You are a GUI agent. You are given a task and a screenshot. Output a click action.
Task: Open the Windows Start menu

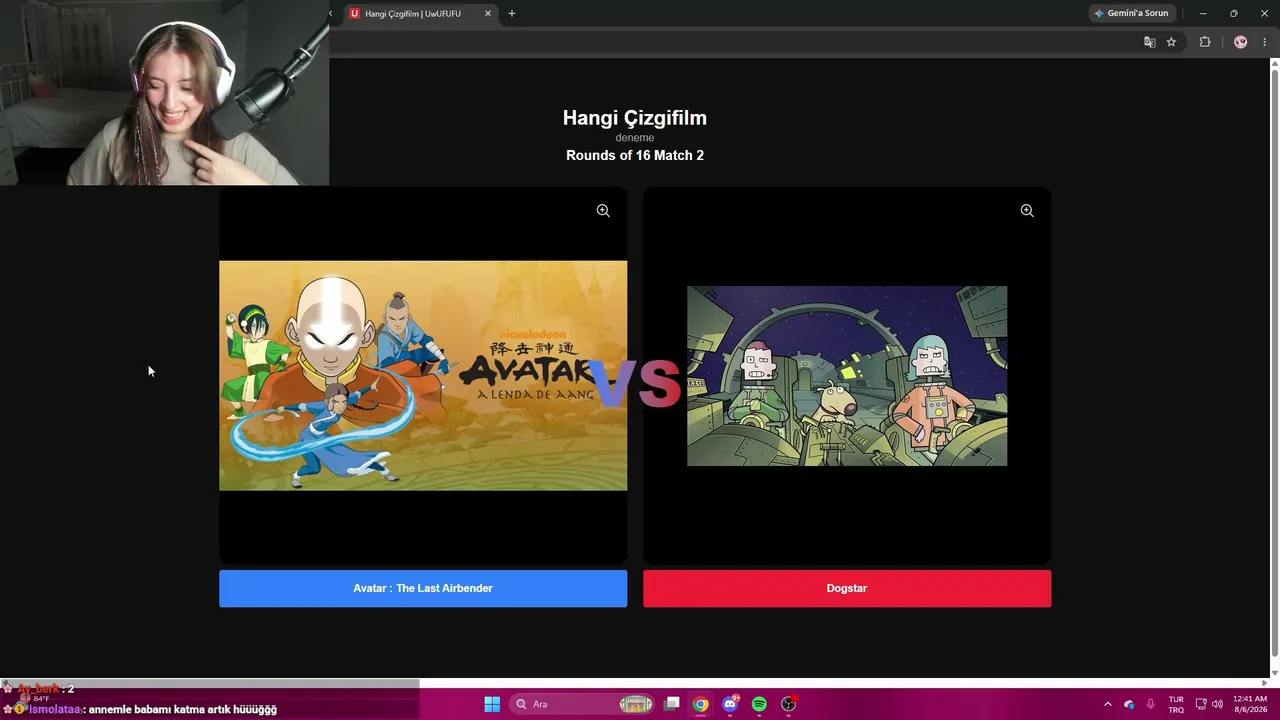[492, 704]
